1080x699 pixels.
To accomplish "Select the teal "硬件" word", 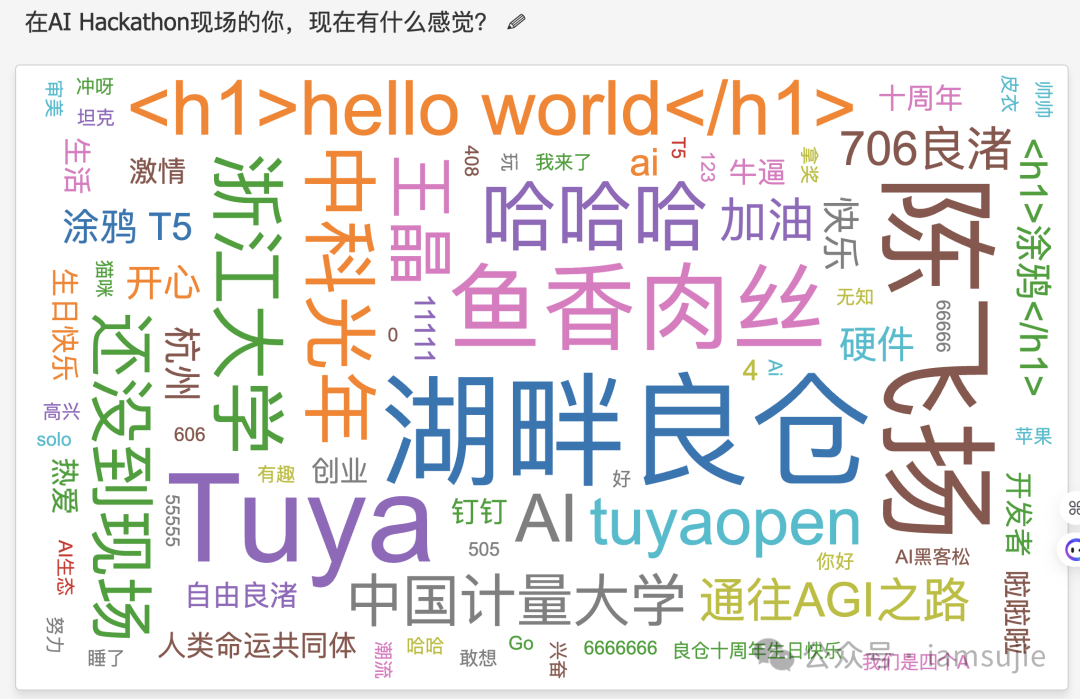I will point(876,344).
